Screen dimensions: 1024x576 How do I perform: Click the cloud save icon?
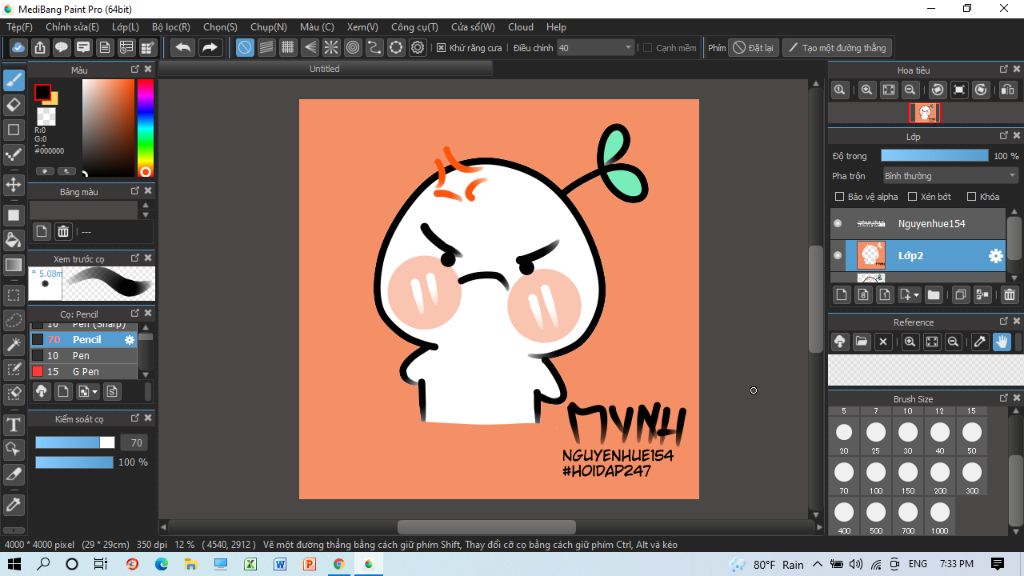click(18, 48)
